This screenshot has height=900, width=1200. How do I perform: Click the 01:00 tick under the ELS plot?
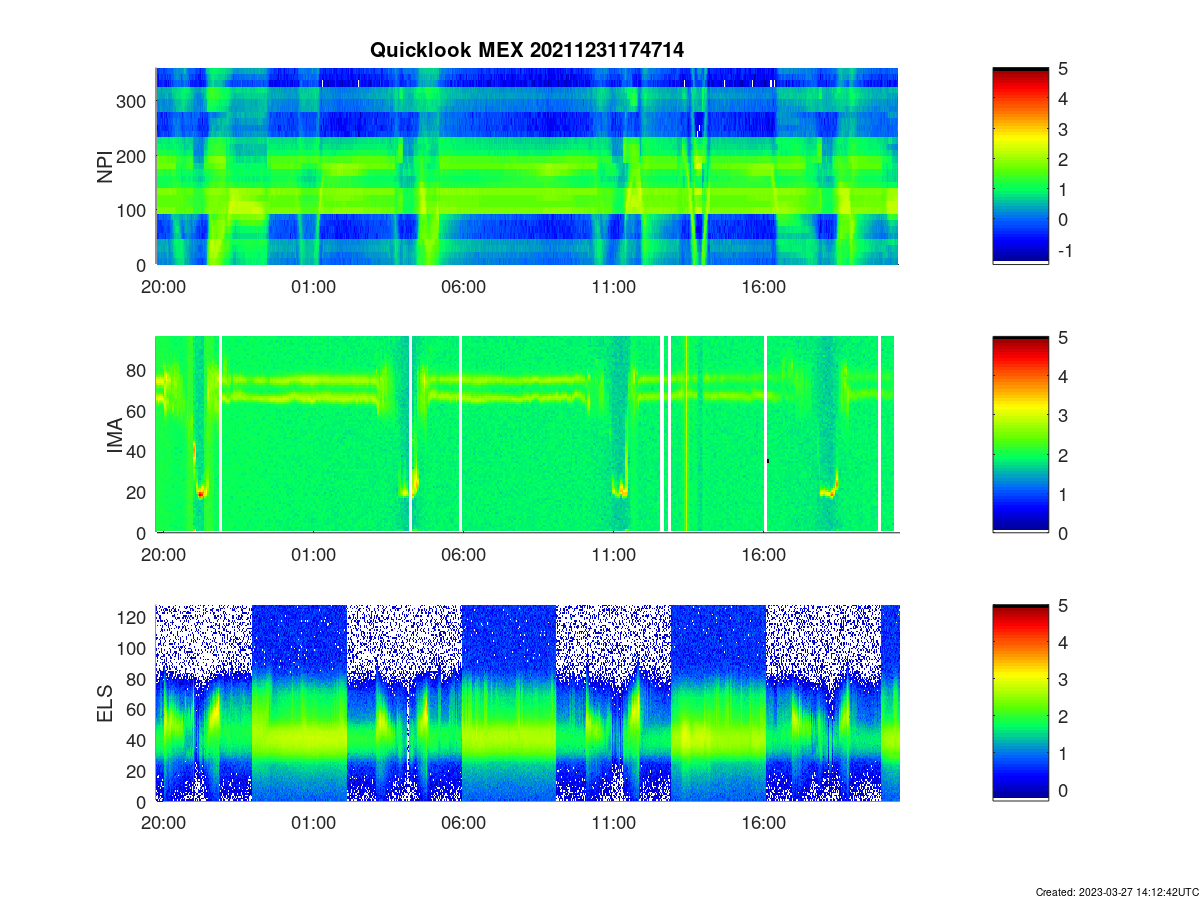click(x=313, y=824)
